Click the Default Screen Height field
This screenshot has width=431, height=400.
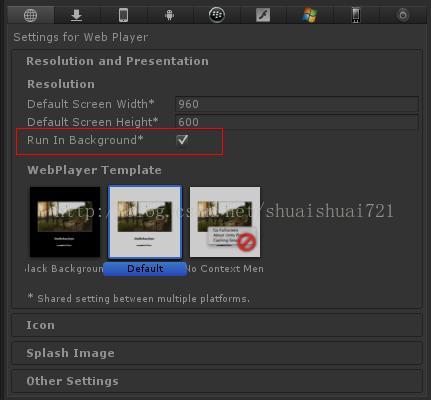(297, 122)
